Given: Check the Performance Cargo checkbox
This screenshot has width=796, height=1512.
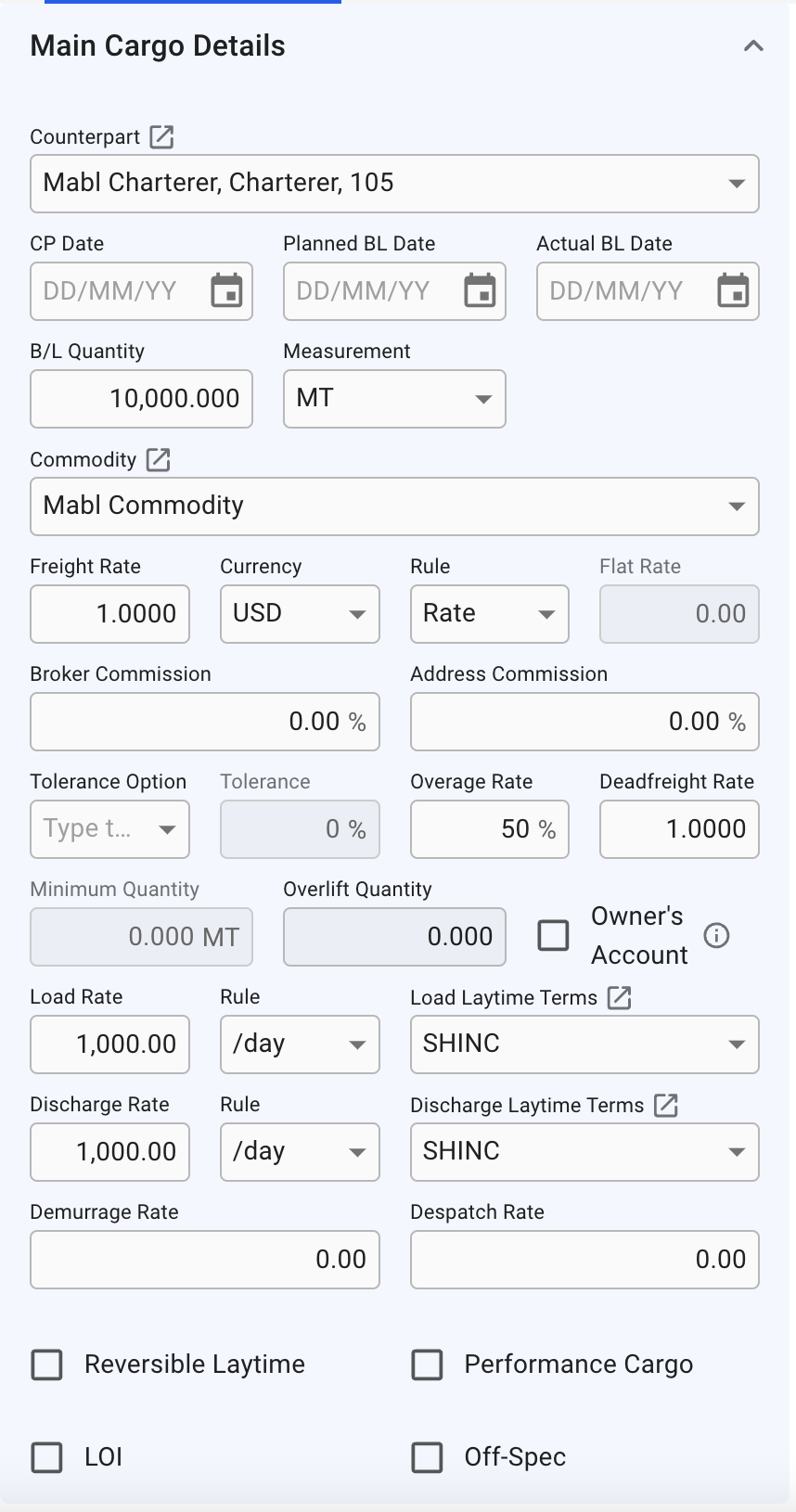Looking at the screenshot, I should (427, 1365).
